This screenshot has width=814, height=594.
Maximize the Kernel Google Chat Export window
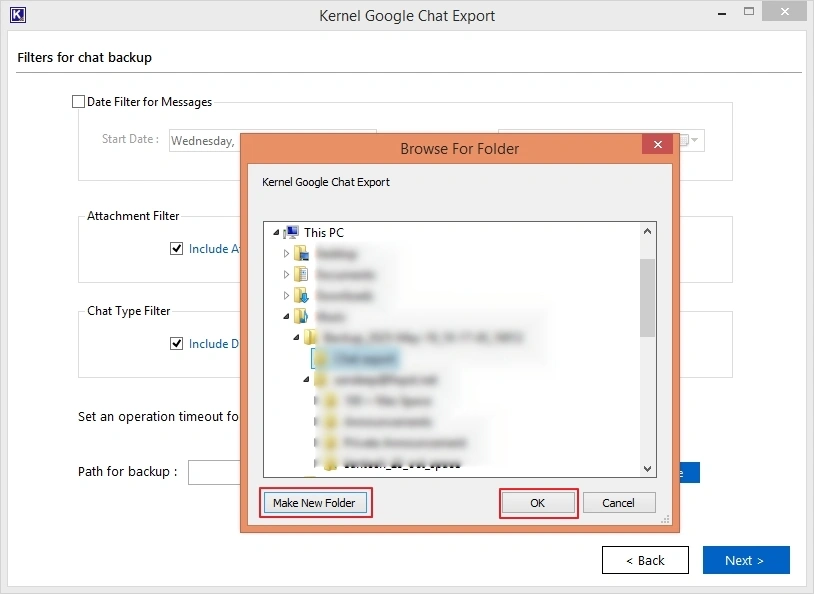pos(749,12)
